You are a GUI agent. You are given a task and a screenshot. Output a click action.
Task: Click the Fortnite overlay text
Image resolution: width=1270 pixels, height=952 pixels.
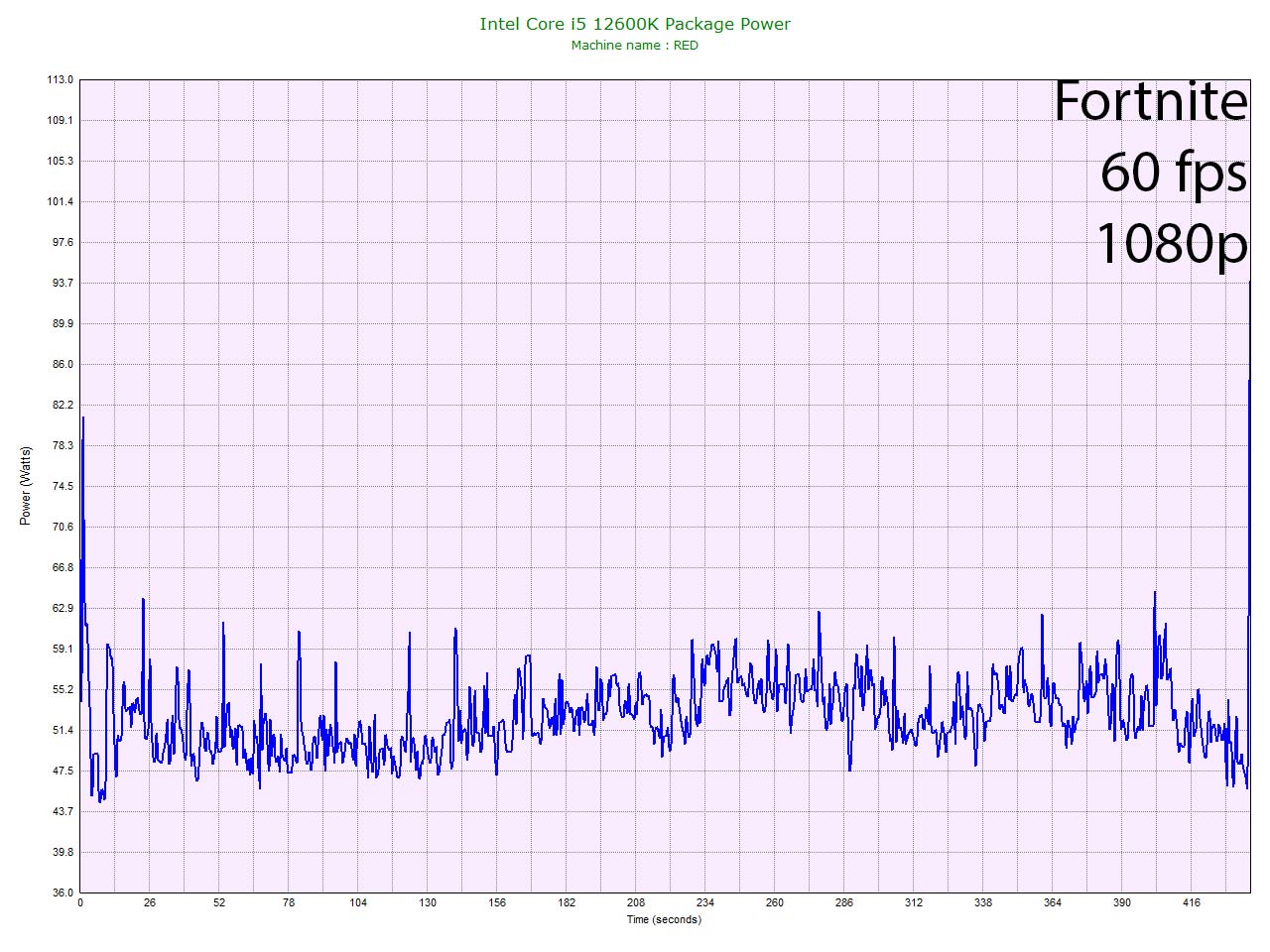click(1149, 101)
